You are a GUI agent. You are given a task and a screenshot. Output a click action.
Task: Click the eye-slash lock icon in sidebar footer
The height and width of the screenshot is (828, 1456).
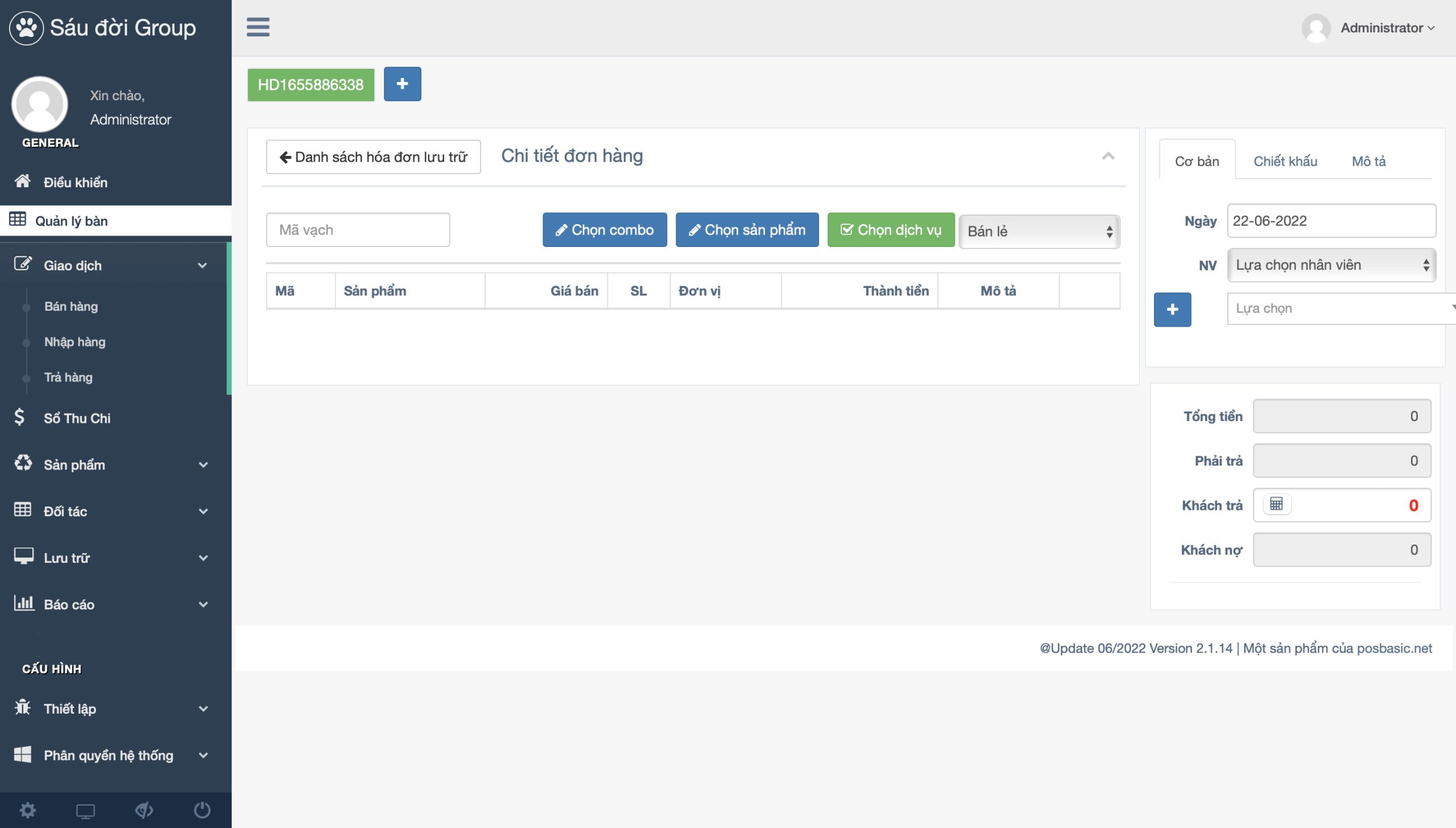coord(144,810)
